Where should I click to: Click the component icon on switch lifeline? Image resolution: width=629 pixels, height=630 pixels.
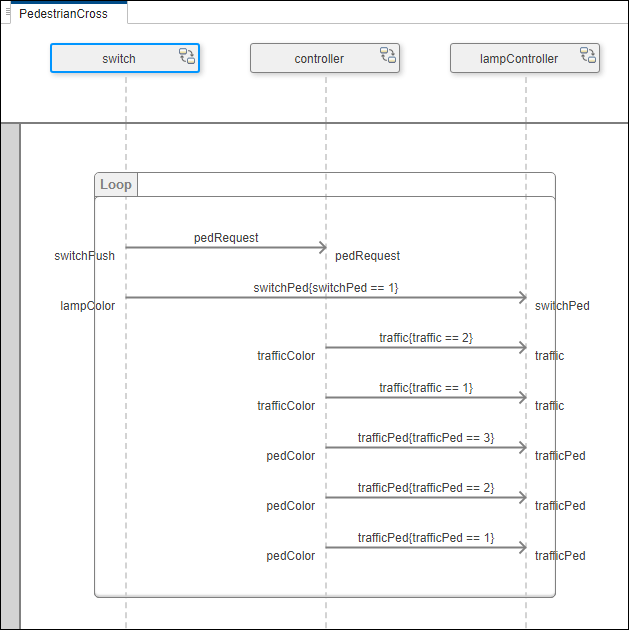point(187,57)
